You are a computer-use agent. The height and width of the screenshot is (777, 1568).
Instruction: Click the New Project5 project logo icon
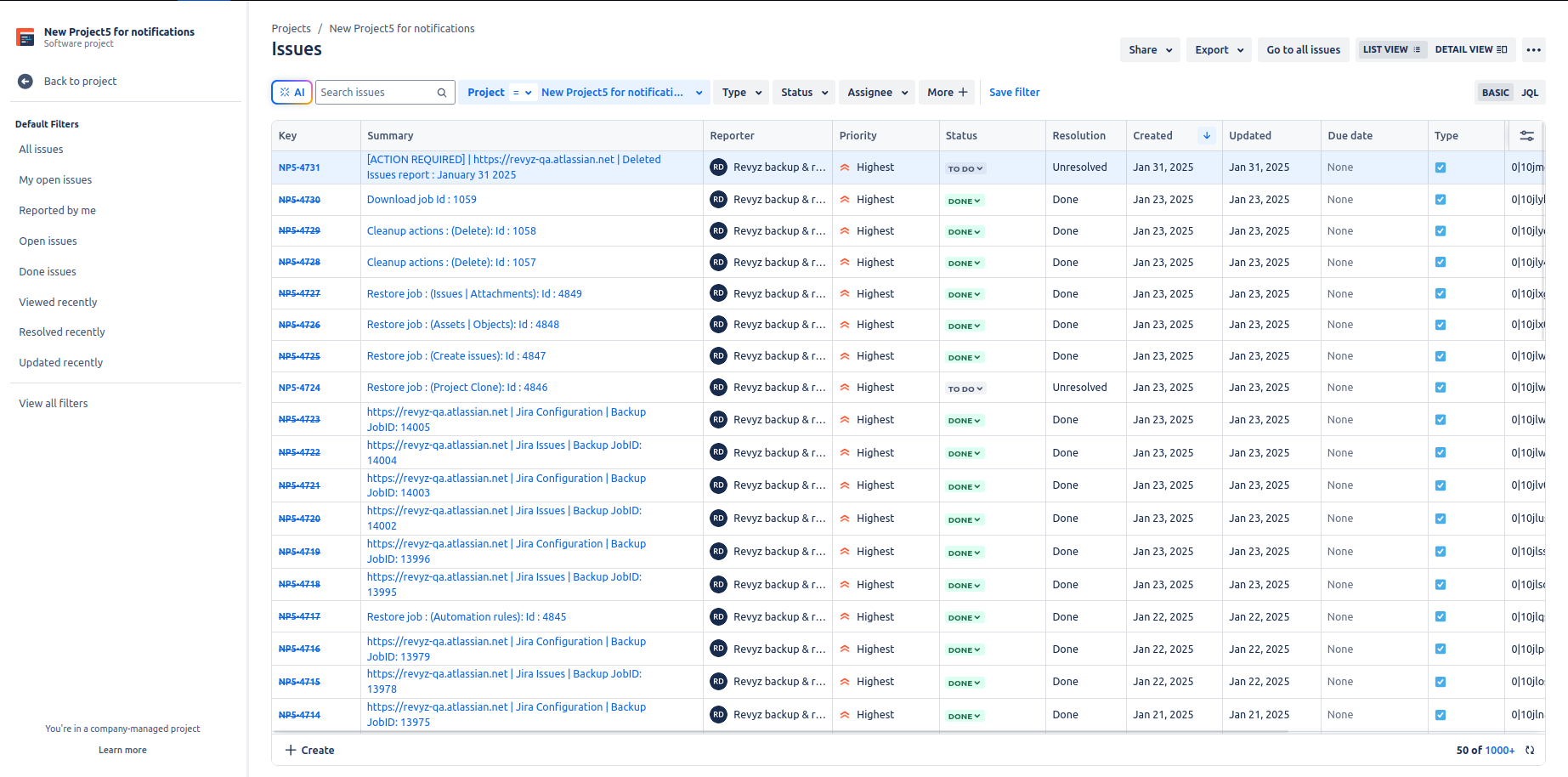click(x=25, y=37)
